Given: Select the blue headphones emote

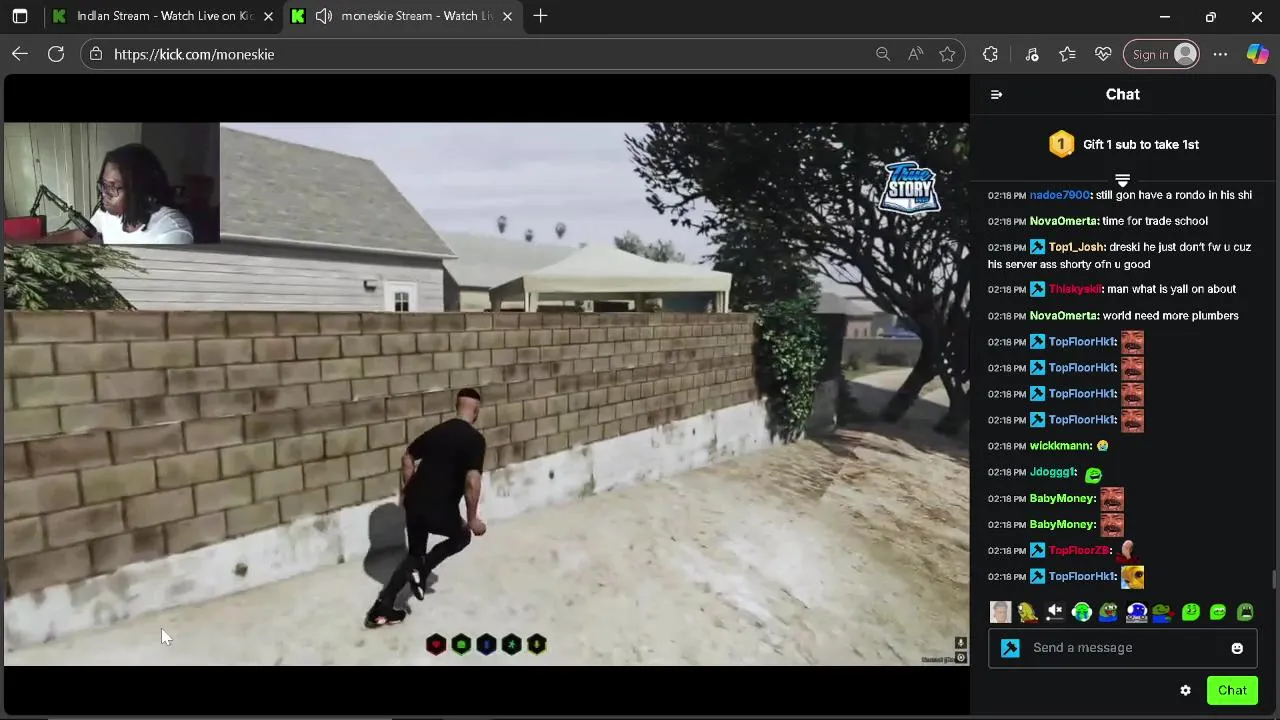Looking at the screenshot, I should pyautogui.click(x=1136, y=612).
